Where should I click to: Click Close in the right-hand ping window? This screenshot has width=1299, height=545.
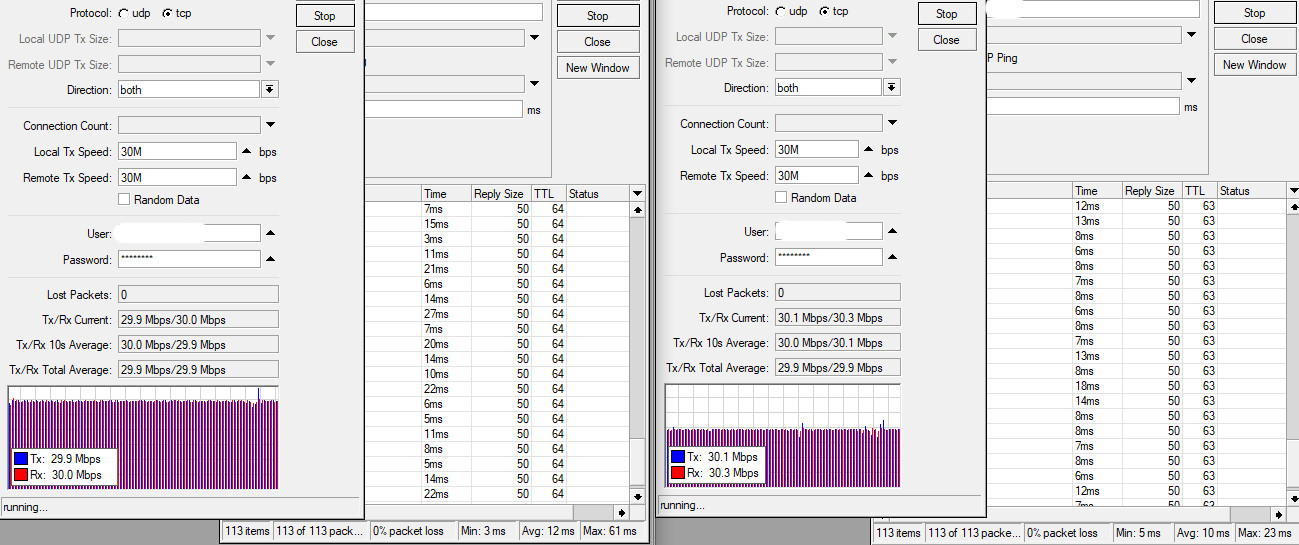click(x=1255, y=39)
